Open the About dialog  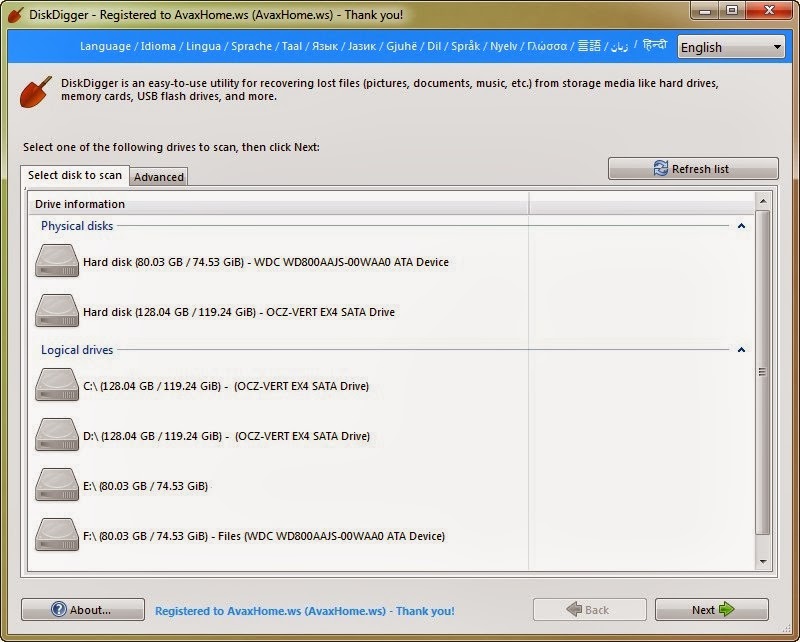[x=83, y=610]
